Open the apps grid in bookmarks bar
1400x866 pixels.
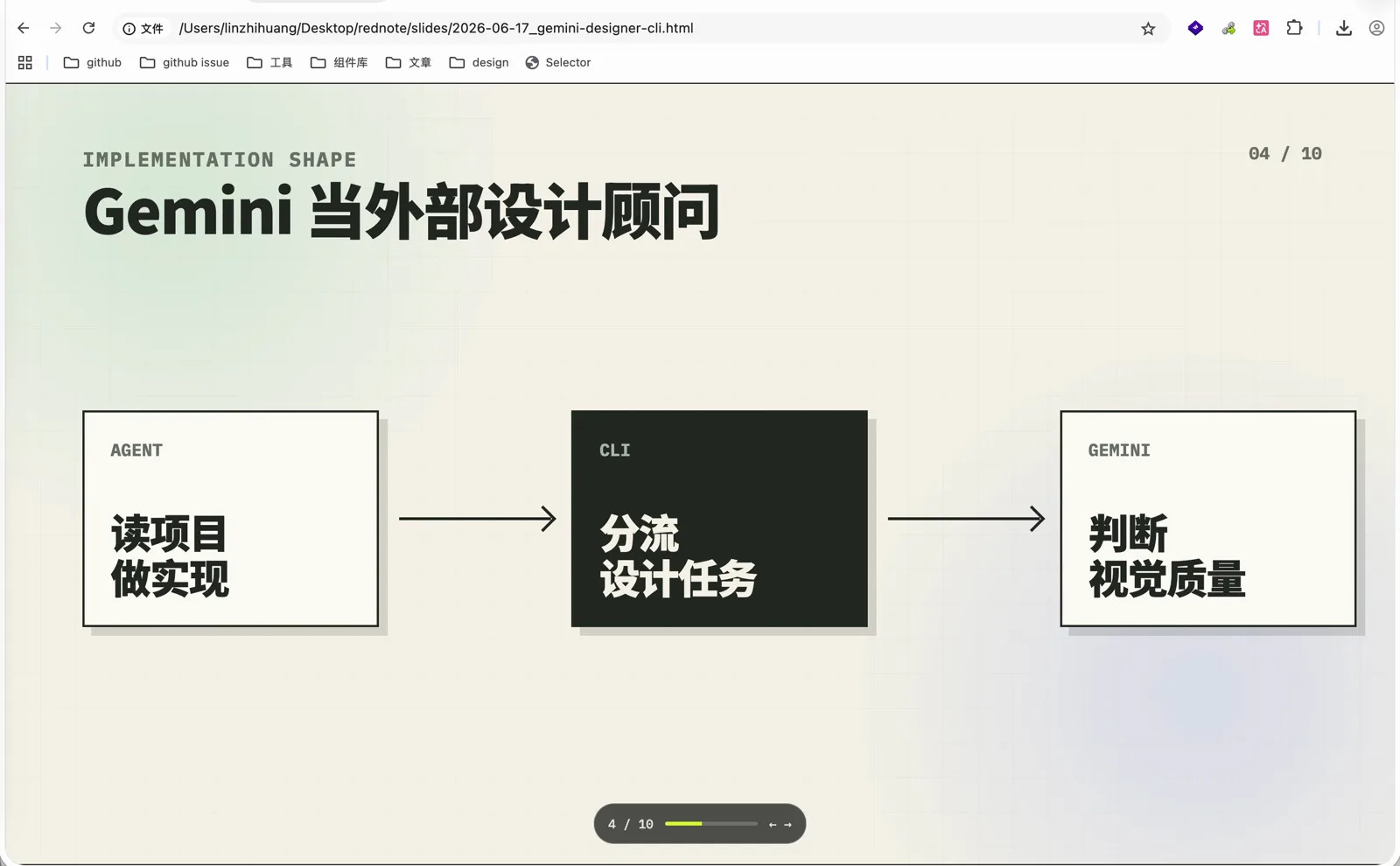coord(25,63)
